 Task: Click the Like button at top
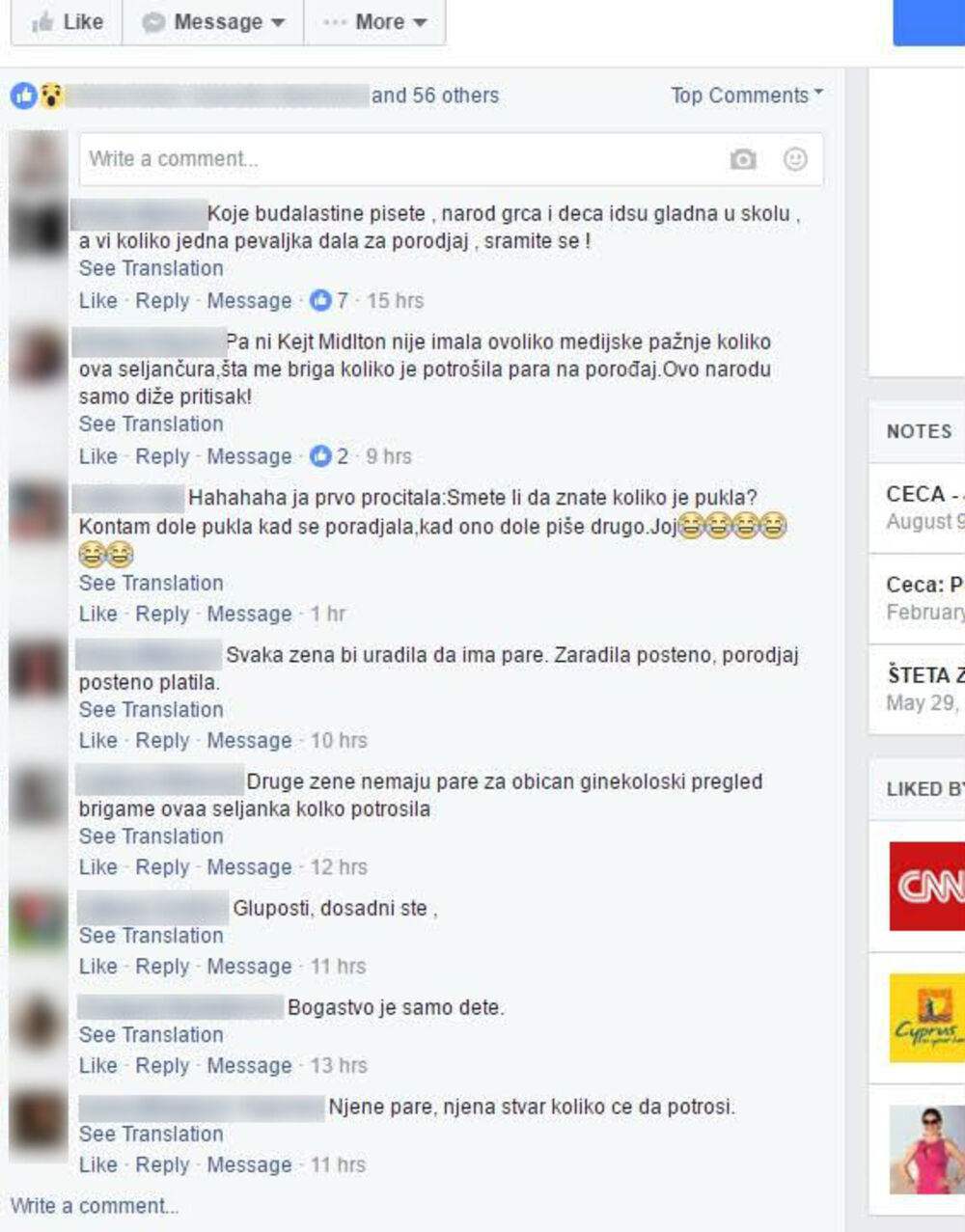[67, 22]
